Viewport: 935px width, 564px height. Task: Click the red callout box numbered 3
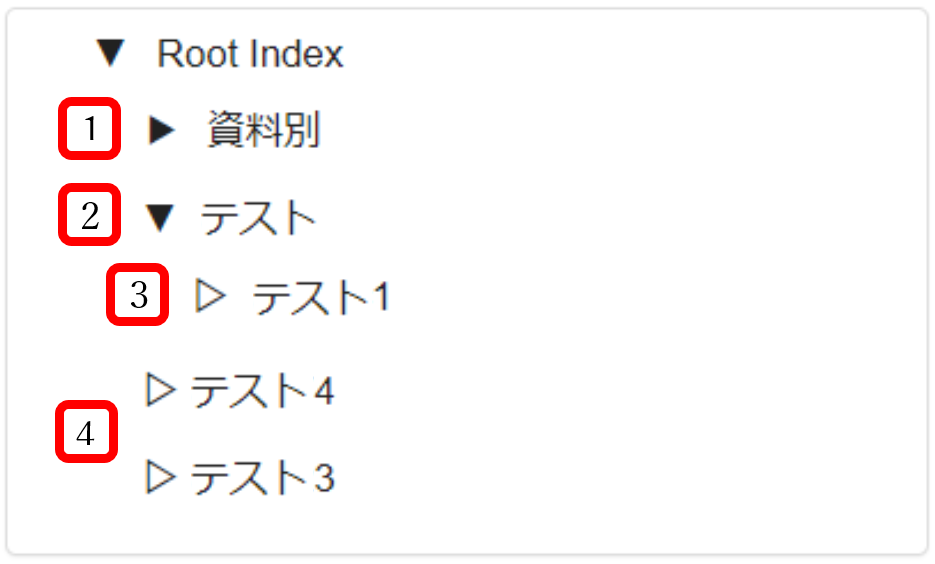138,294
